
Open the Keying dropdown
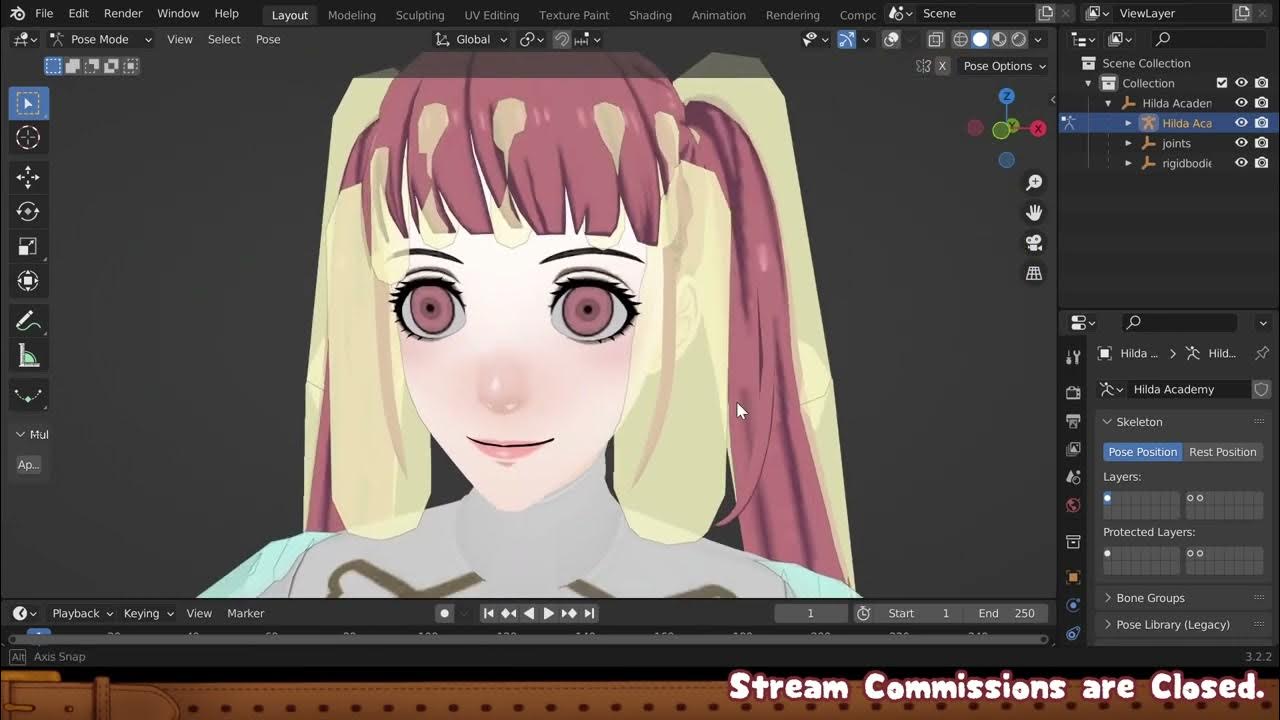click(148, 613)
